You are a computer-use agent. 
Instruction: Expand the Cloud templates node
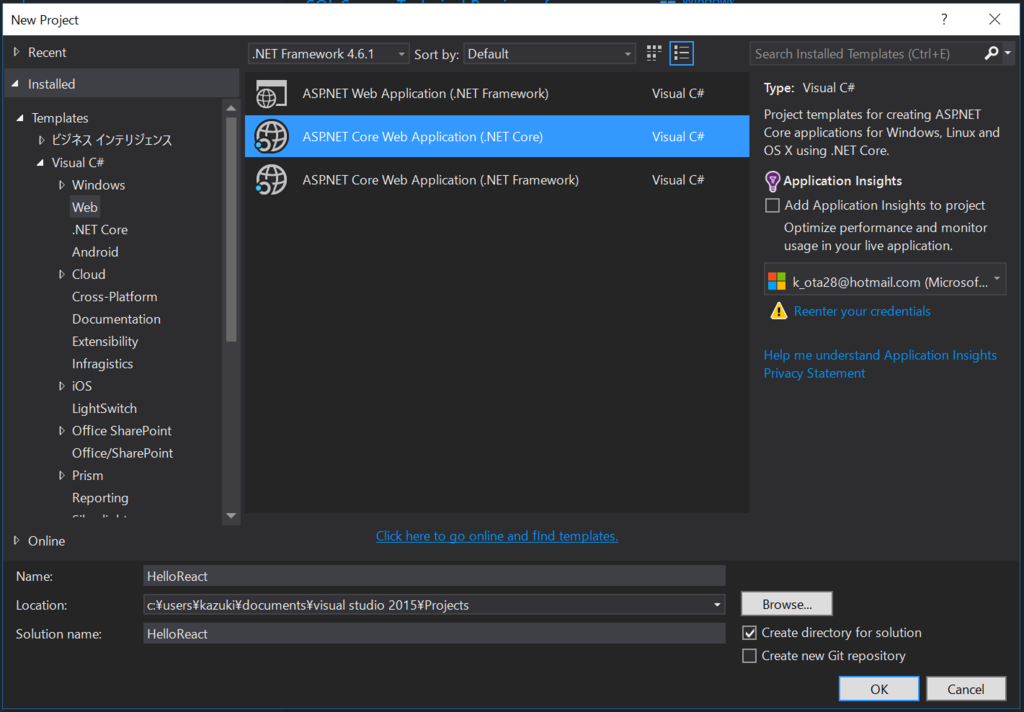(63, 274)
